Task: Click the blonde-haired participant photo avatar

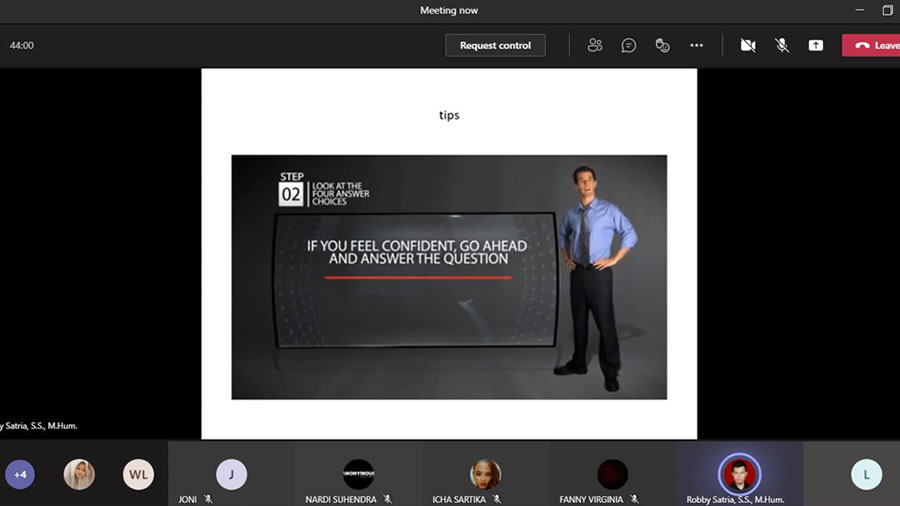Action: pos(79,474)
